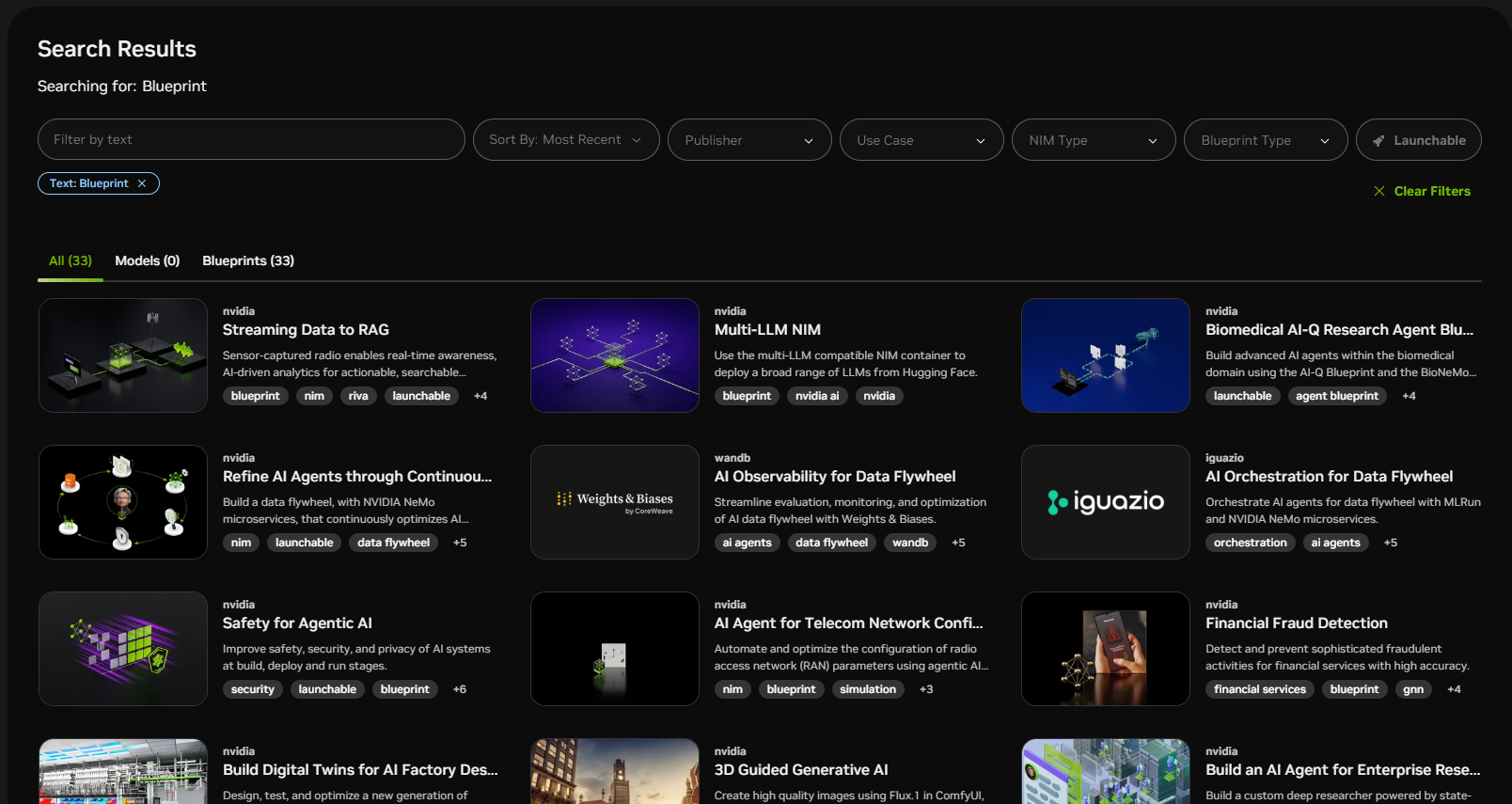This screenshot has width=1512, height=804.
Task: Expand the Publisher dropdown
Action: (749, 140)
